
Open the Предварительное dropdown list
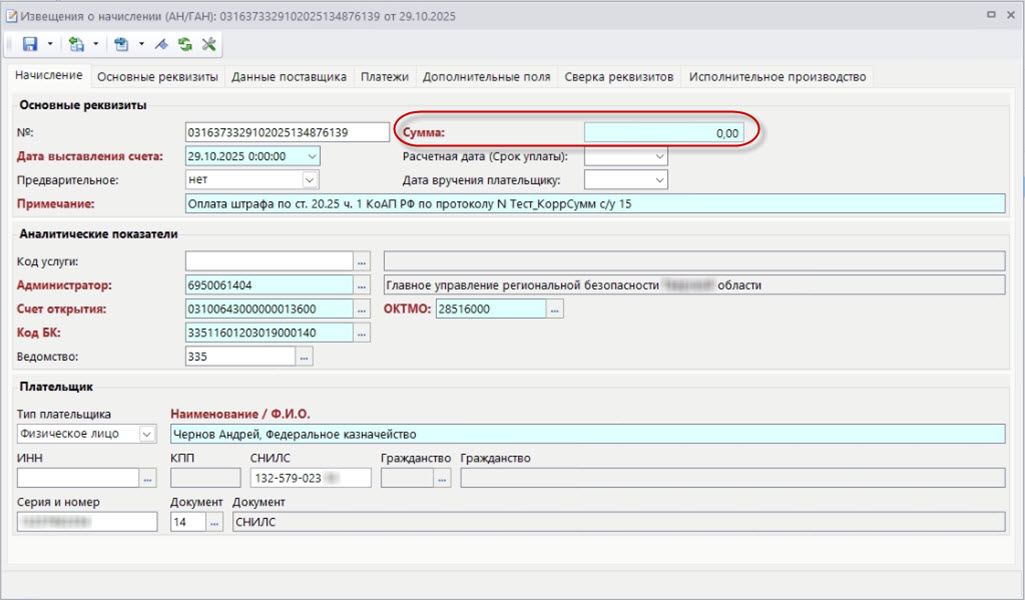pyautogui.click(x=310, y=180)
